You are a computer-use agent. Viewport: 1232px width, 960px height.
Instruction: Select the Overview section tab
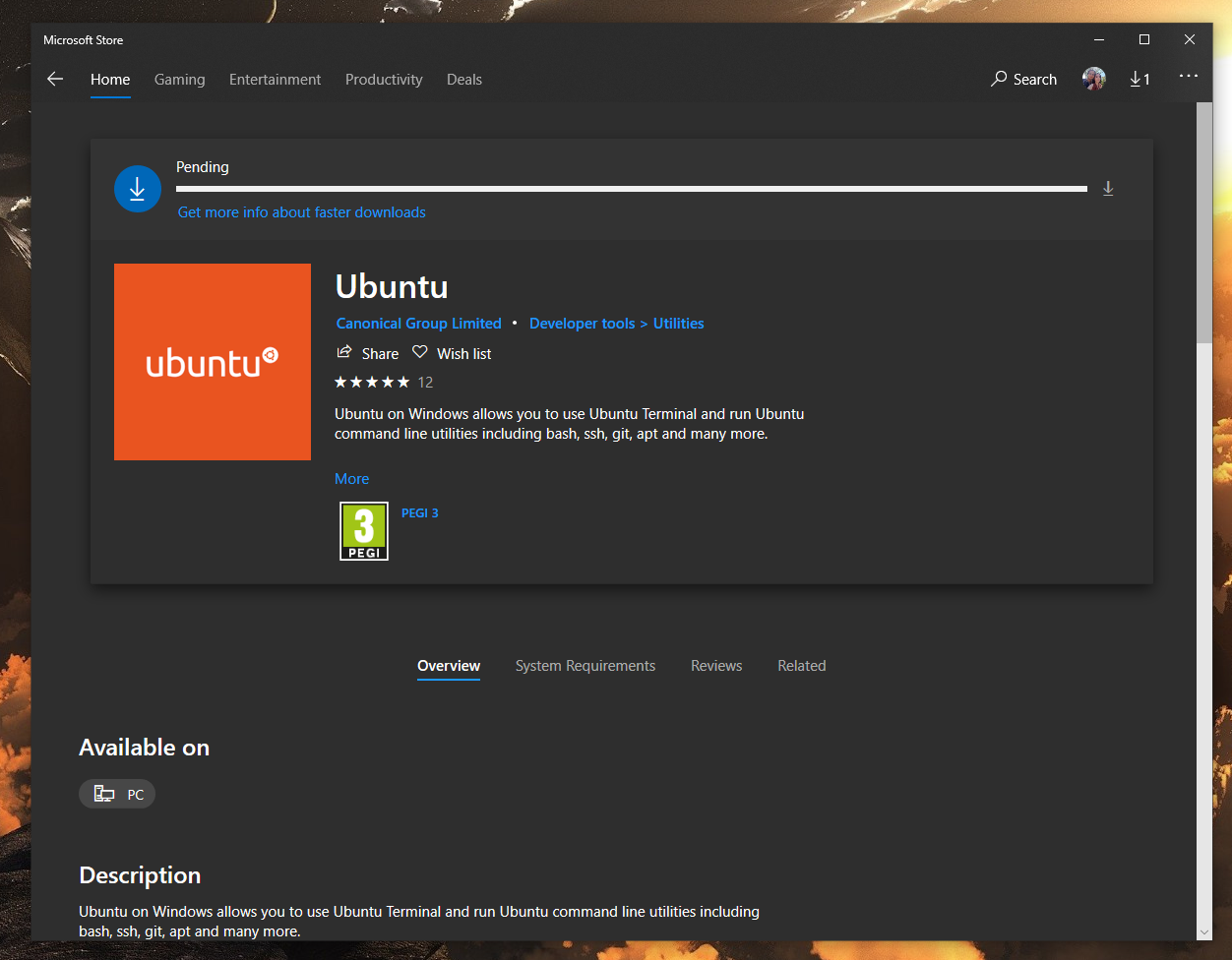(449, 666)
